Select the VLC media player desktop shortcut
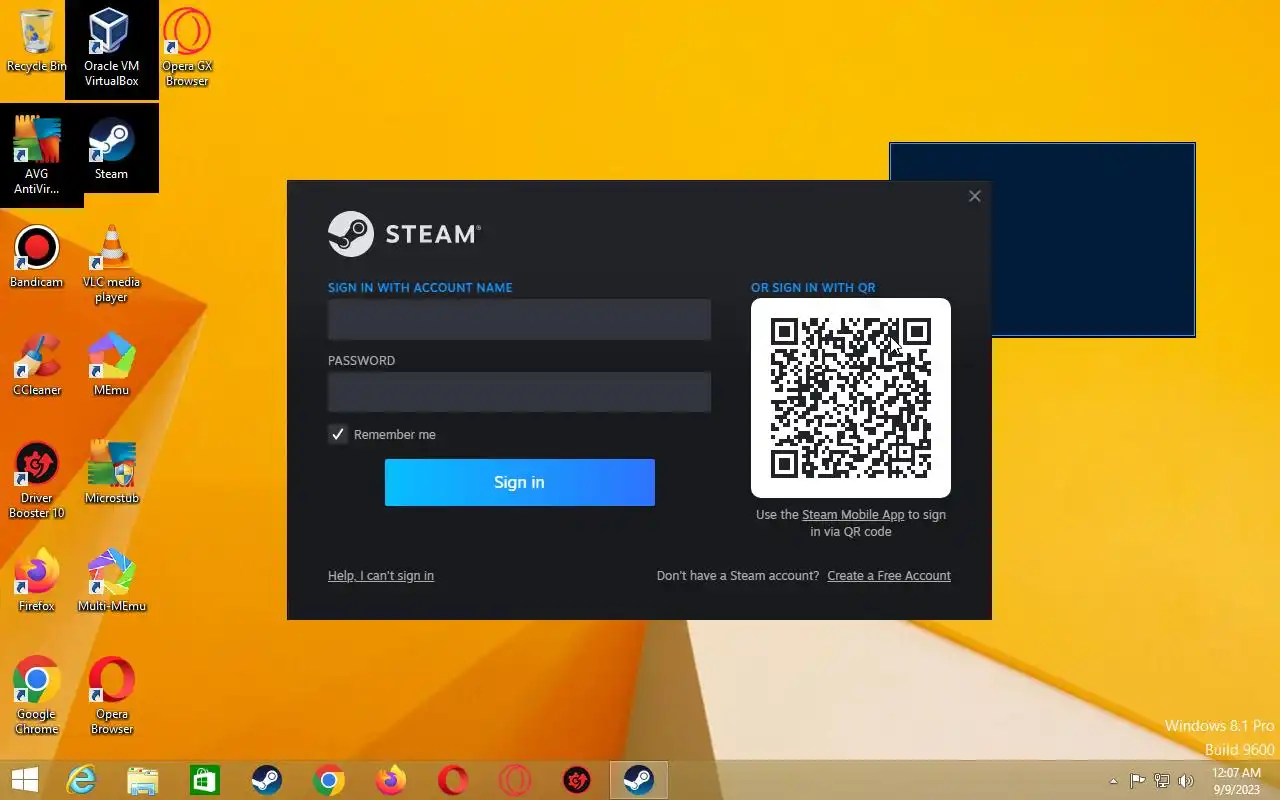This screenshot has height=800, width=1280. pyautogui.click(x=111, y=264)
